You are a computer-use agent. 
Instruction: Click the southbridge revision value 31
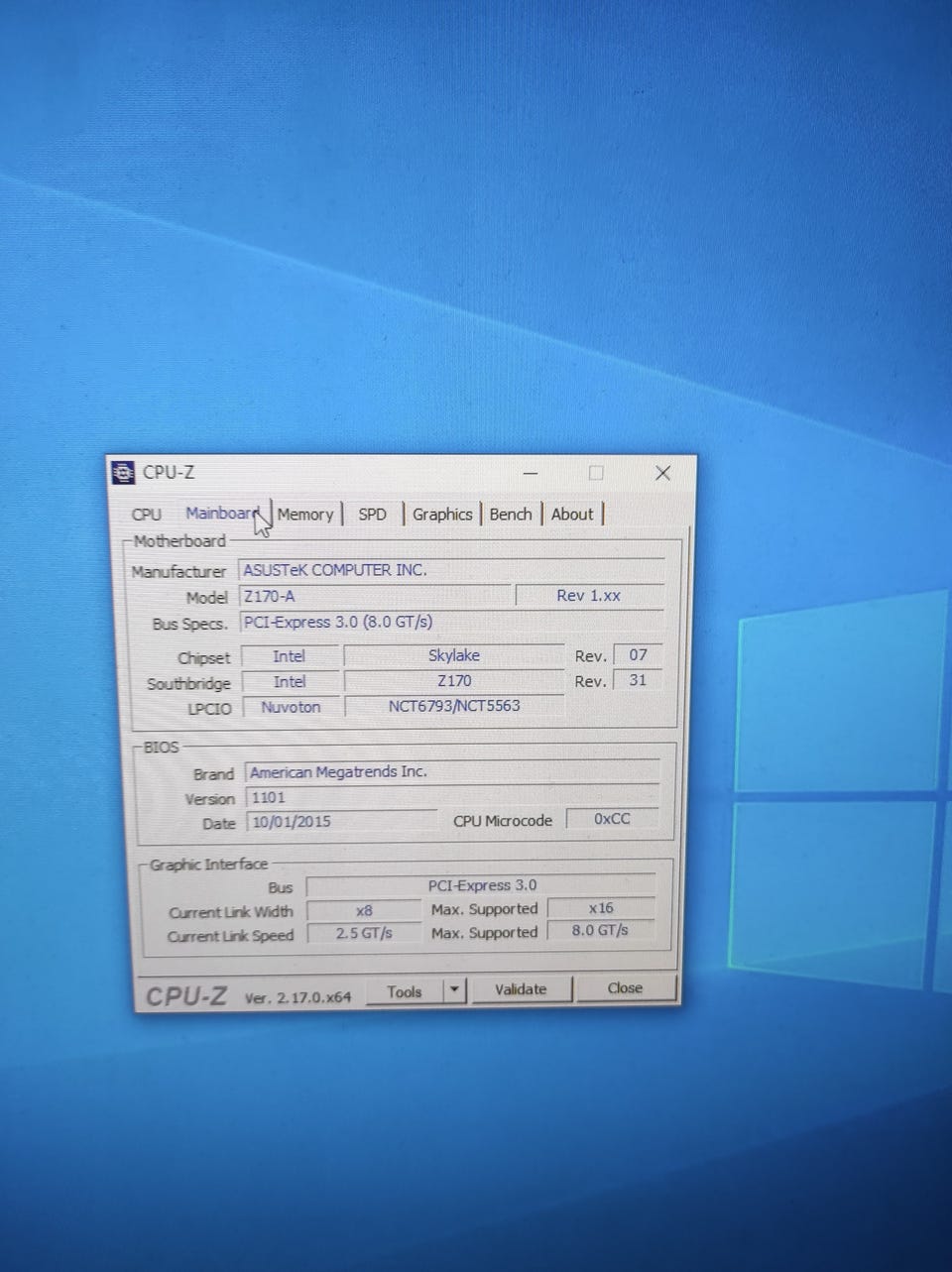pos(638,680)
